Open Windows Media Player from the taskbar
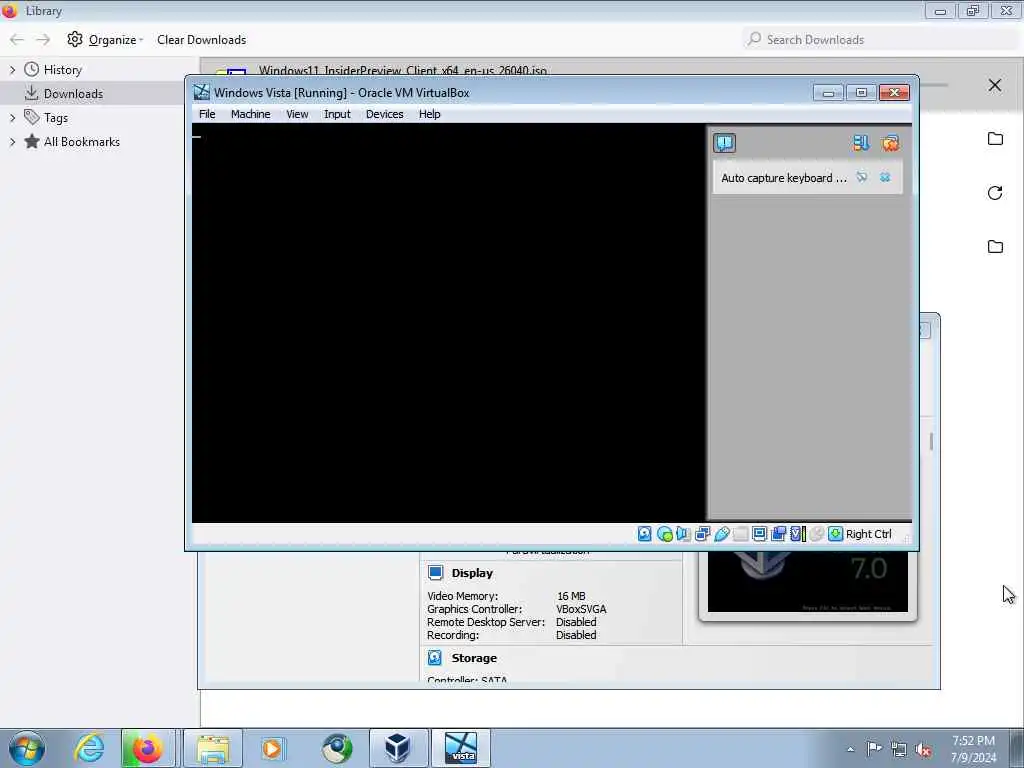Image resolution: width=1024 pixels, height=768 pixels. tap(273, 748)
